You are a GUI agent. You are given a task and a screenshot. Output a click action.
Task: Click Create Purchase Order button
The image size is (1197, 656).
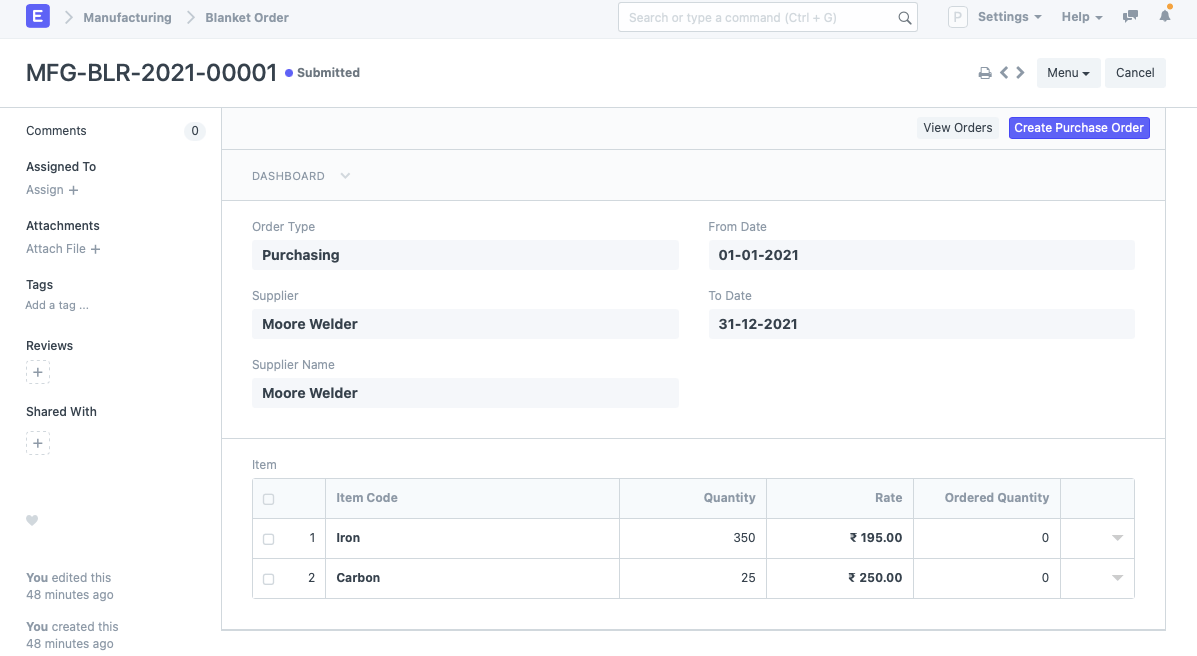pyautogui.click(x=1079, y=128)
